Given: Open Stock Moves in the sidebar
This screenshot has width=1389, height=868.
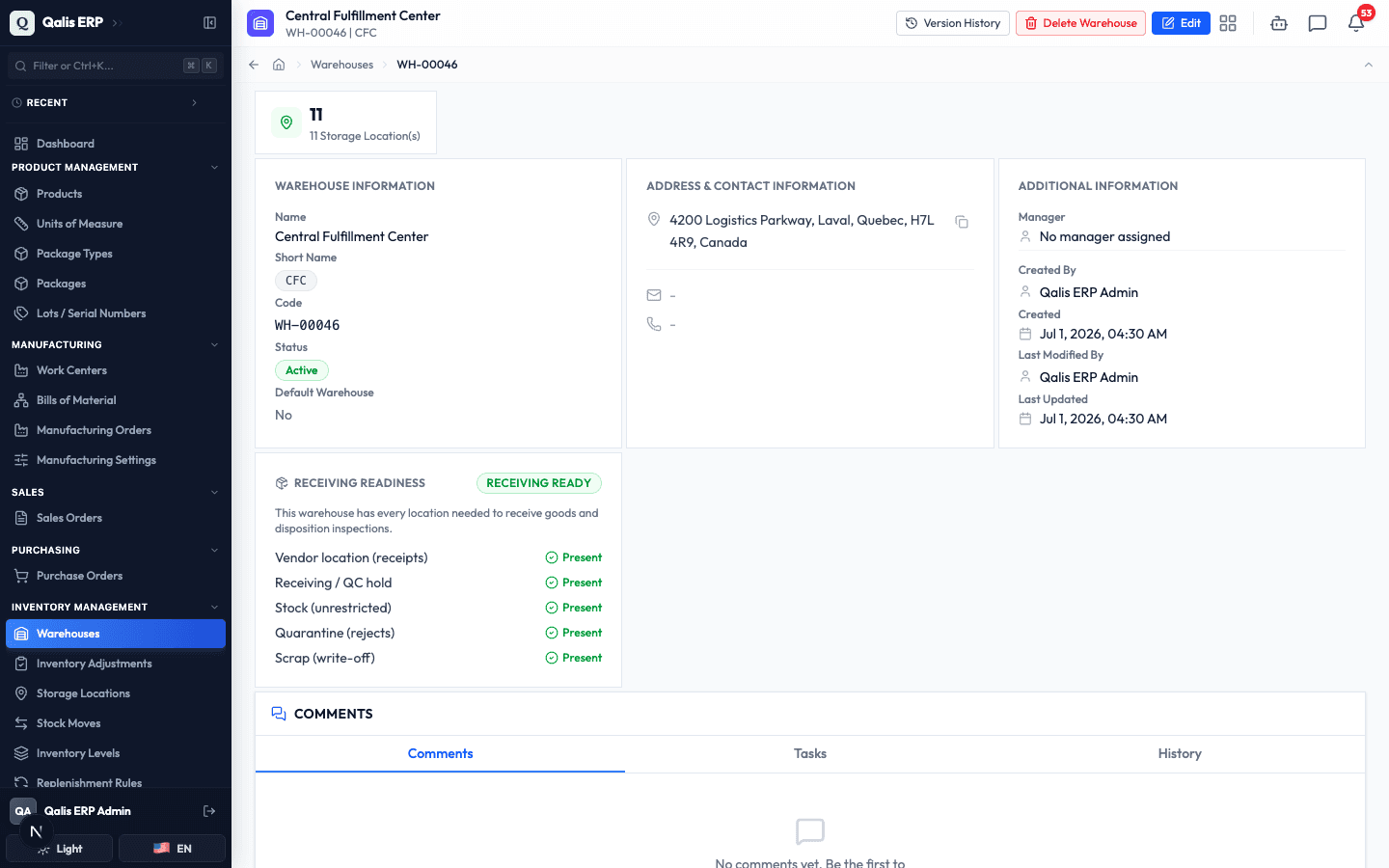Looking at the screenshot, I should tap(115, 723).
